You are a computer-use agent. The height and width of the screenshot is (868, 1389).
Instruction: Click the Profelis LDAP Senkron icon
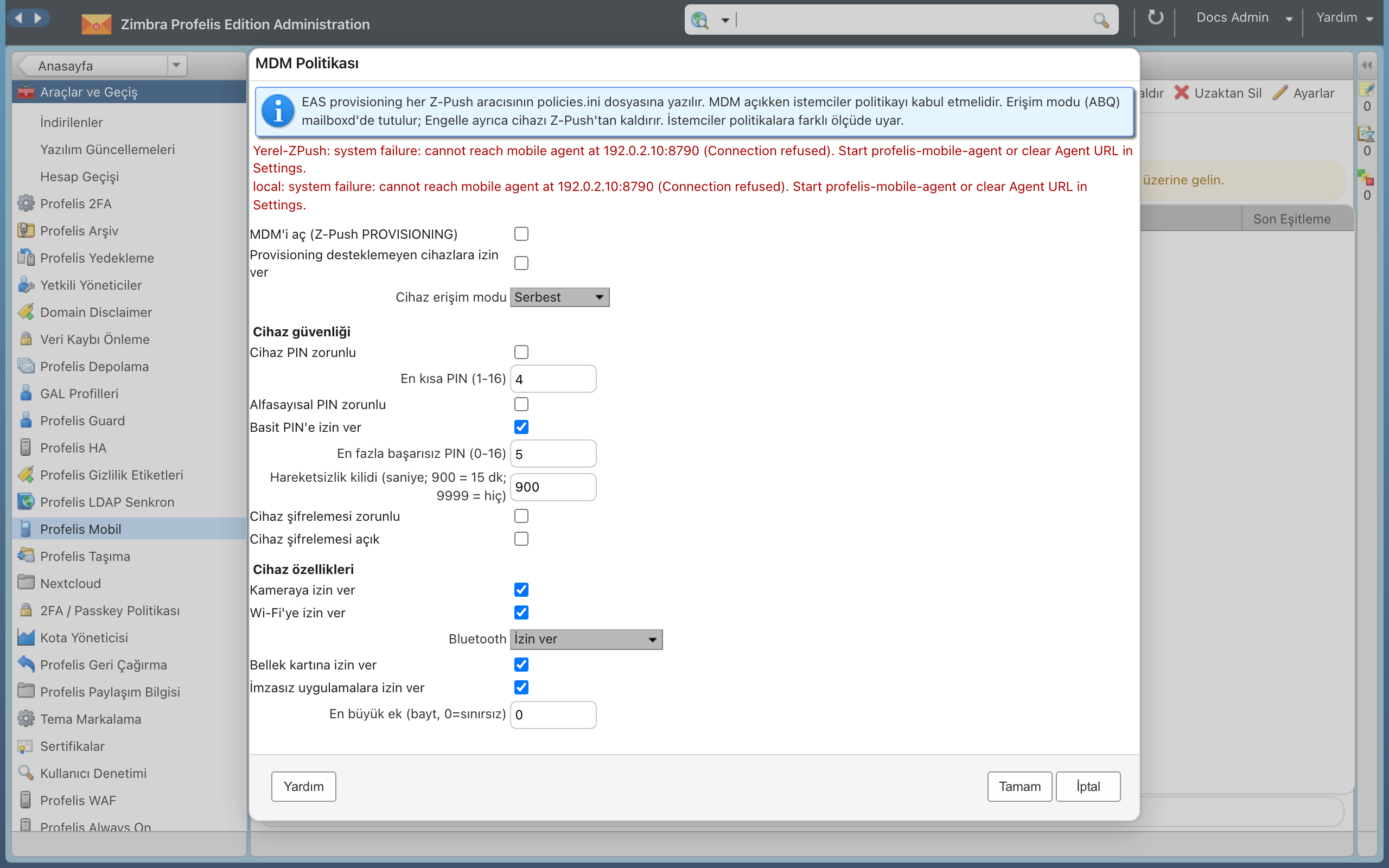click(x=26, y=501)
